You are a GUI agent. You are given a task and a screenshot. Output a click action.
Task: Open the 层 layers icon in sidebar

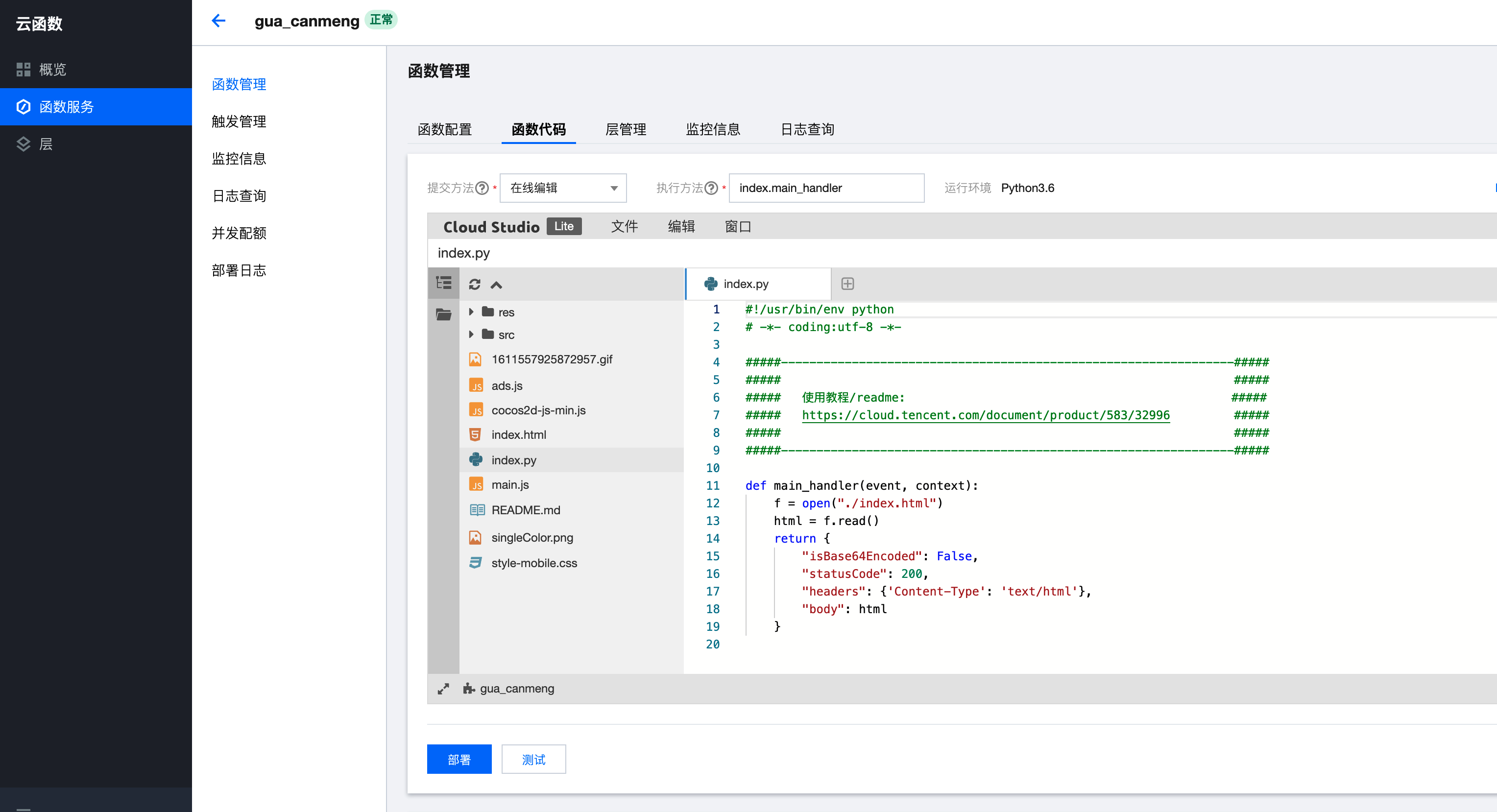23,144
